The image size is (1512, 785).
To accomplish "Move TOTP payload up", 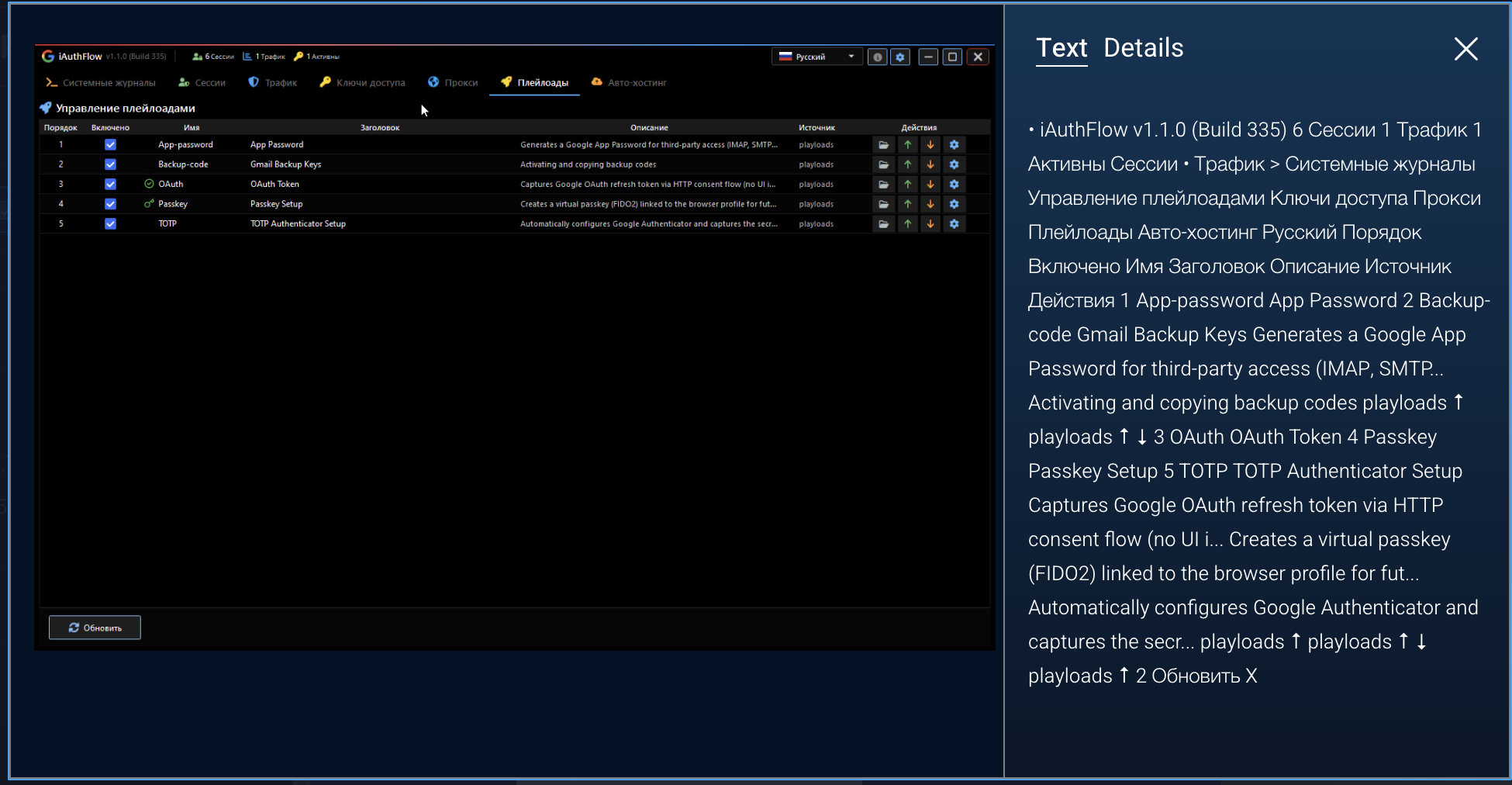I will [907, 224].
